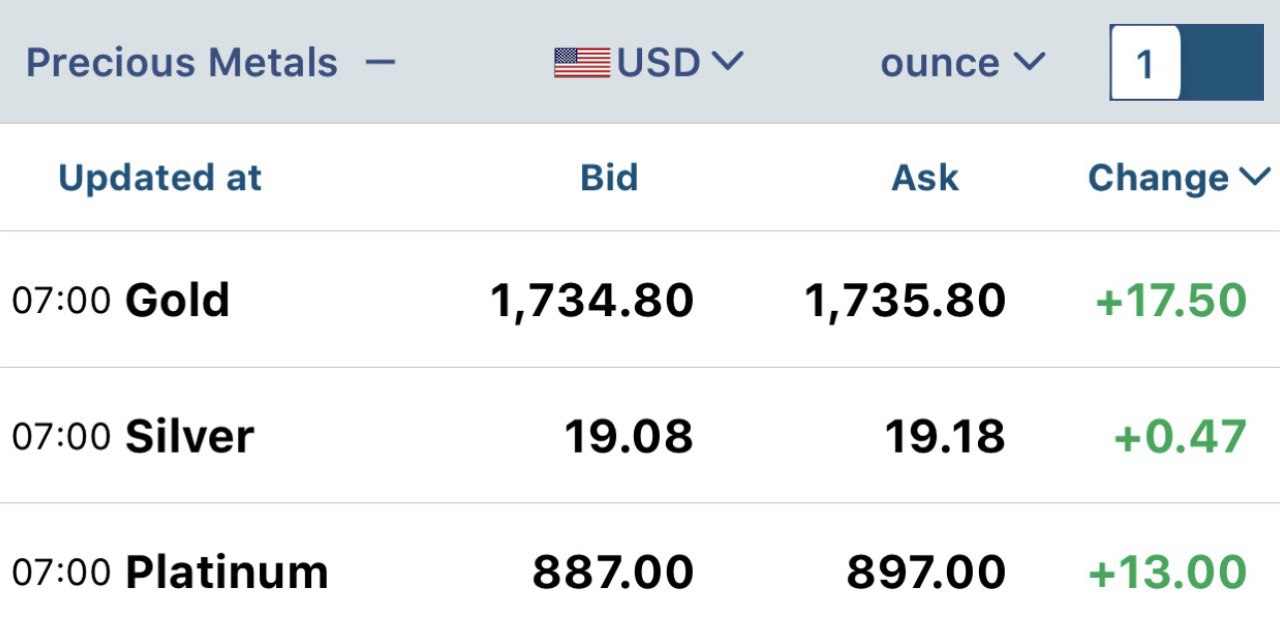
Task: Click Platinum ask price 897.00
Action: click(926, 573)
